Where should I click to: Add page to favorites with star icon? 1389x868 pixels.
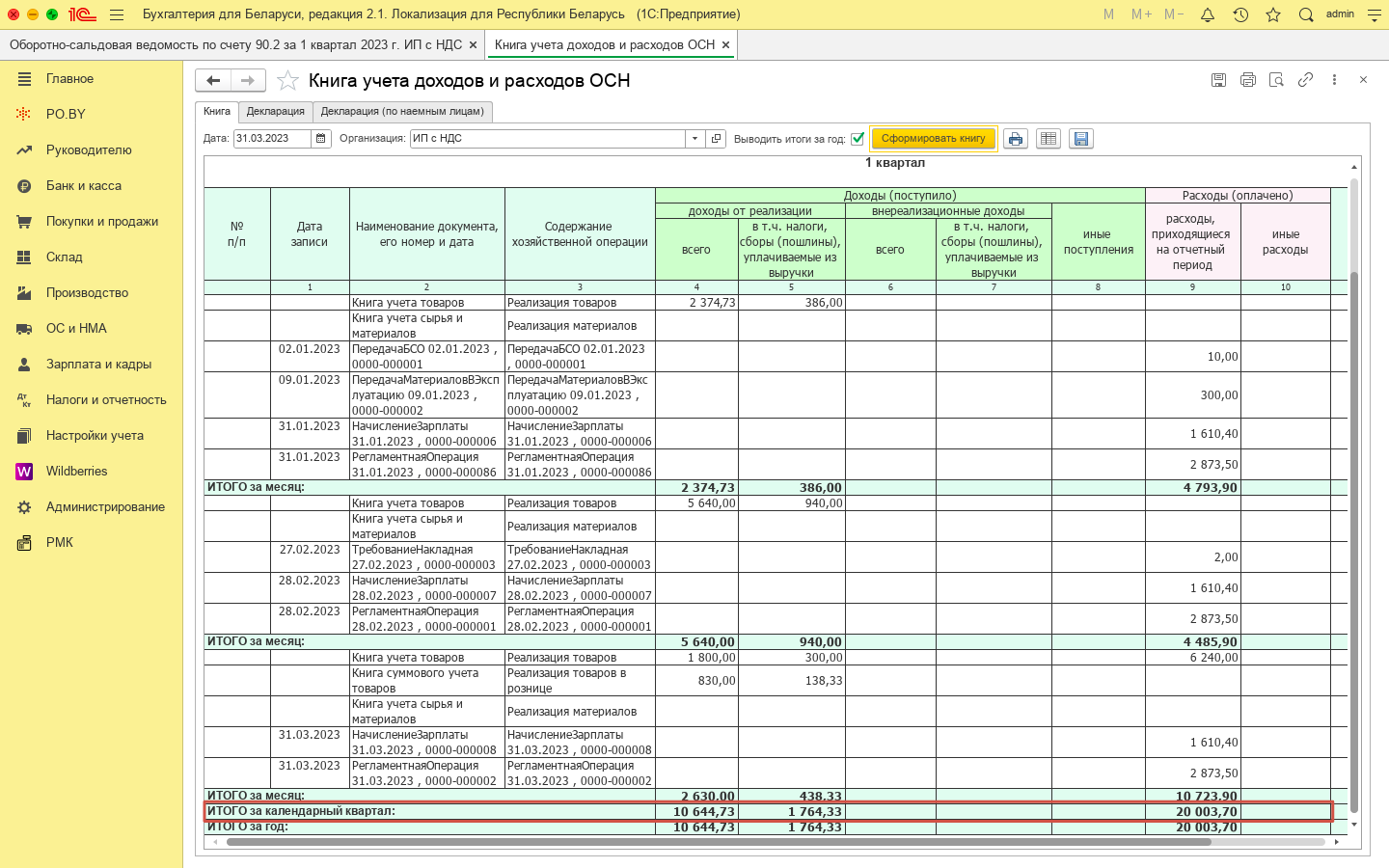[287, 81]
